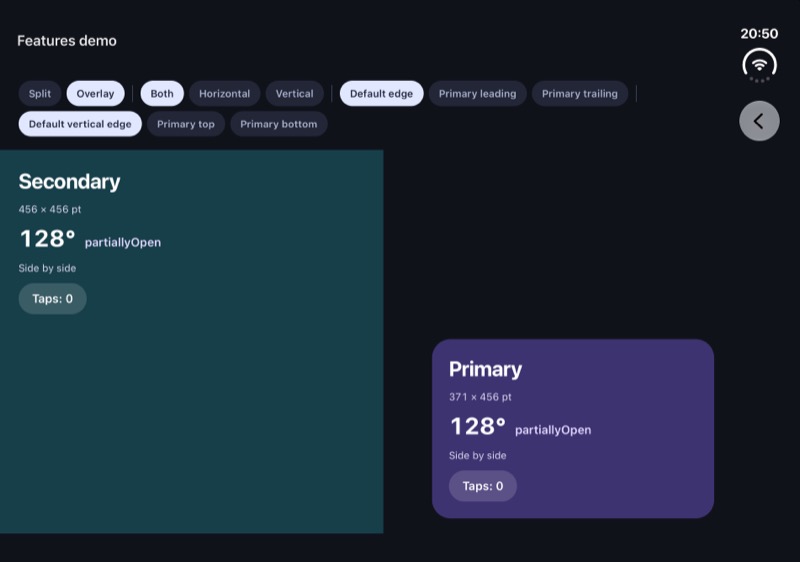Tap the Primary pane Taps: 0 button
The image size is (800, 562).
483,486
